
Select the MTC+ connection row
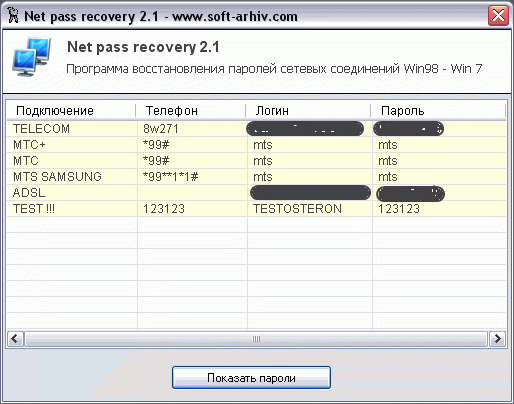pyautogui.click(x=256, y=145)
